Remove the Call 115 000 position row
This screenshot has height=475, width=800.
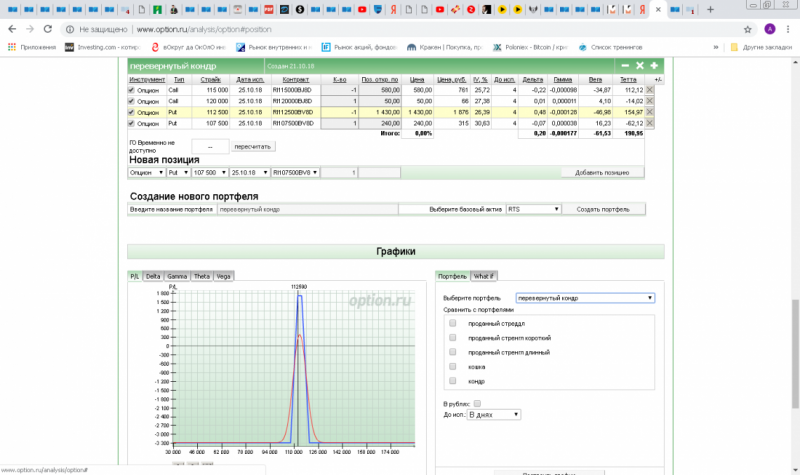click(x=650, y=90)
